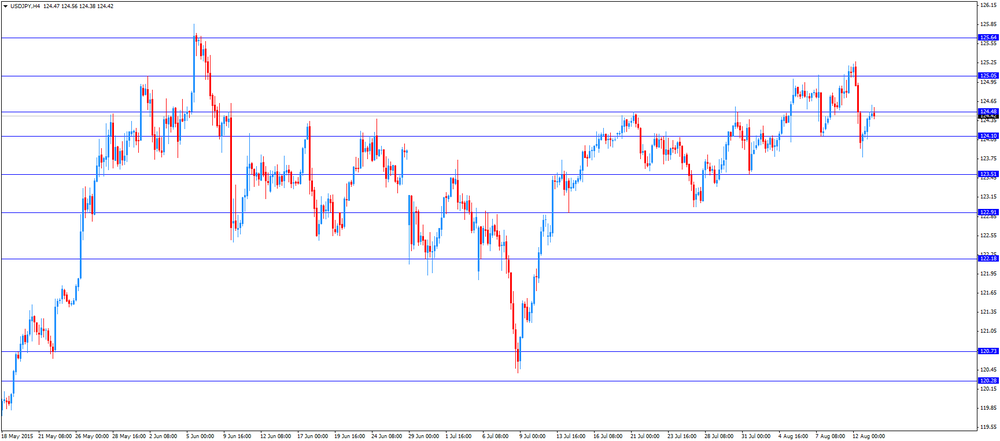Click the 31 Jul 00:00 time label
The image size is (1000, 441).
click(x=758, y=436)
